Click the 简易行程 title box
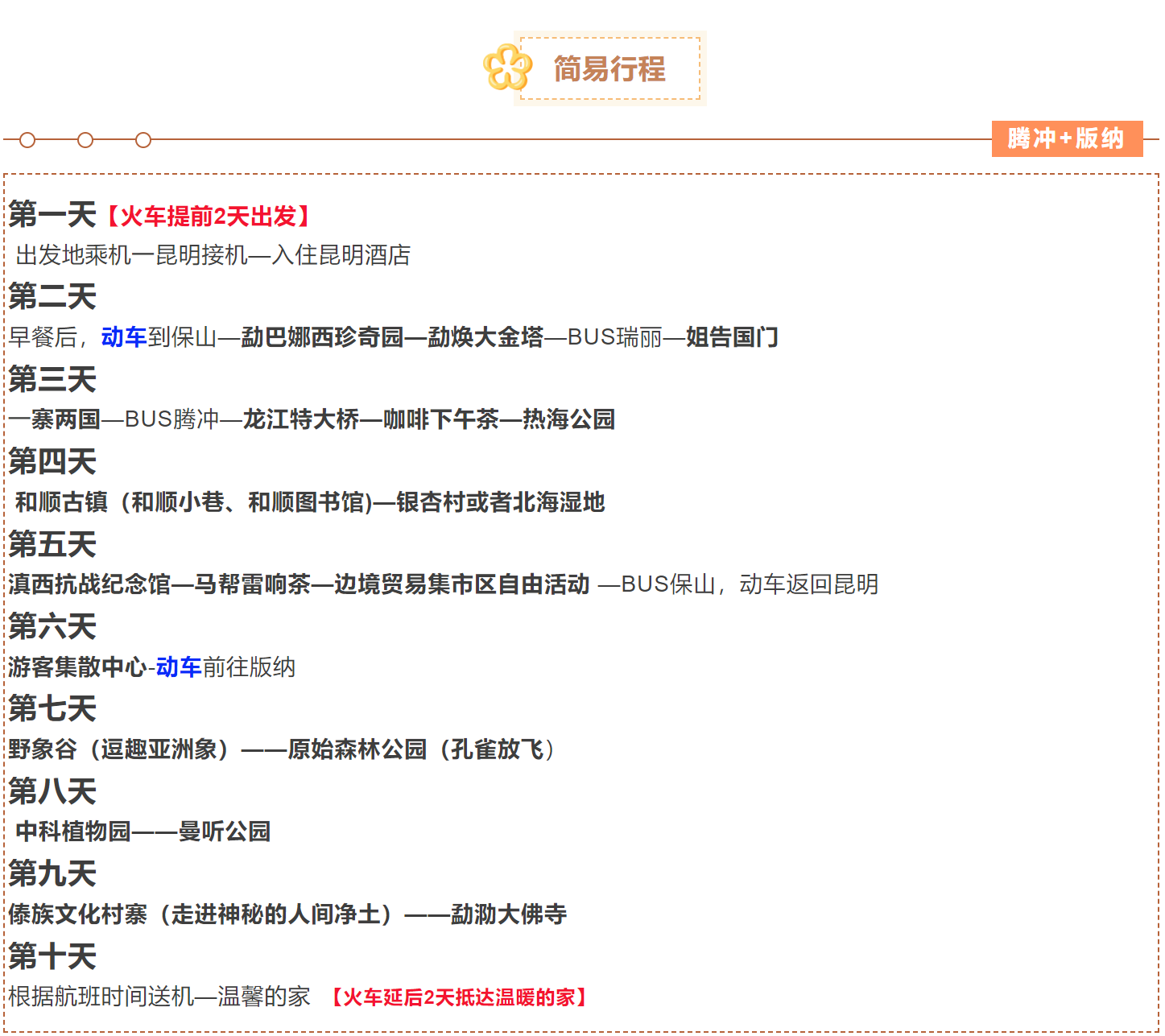 609,69
